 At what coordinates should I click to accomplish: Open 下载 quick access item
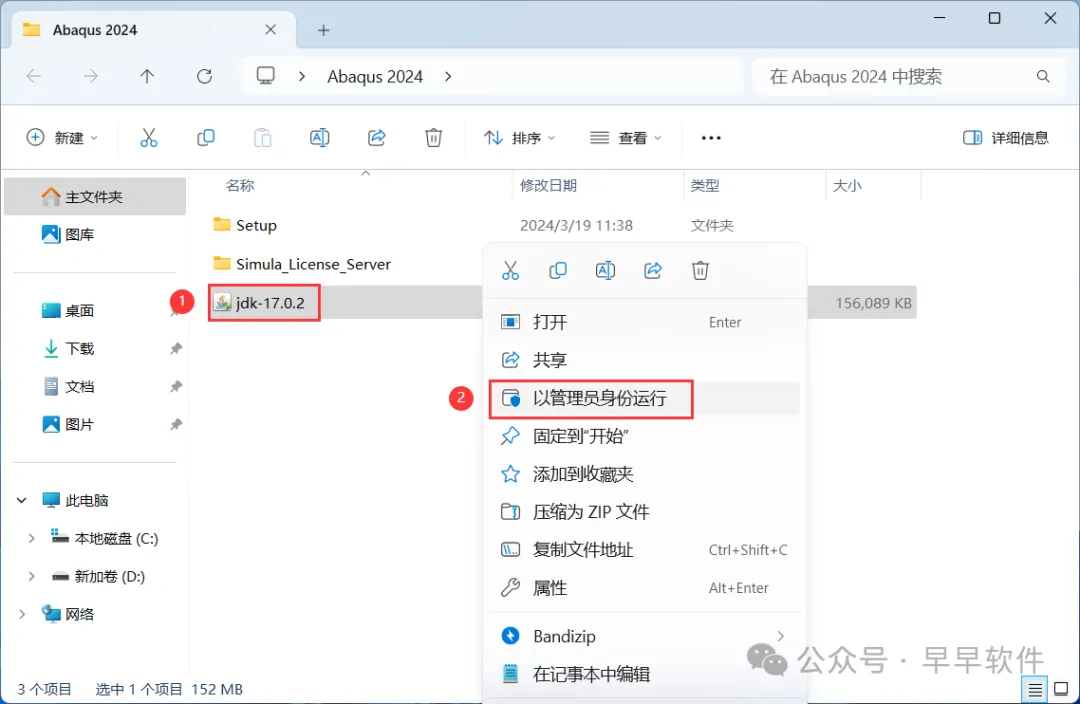[95, 349]
